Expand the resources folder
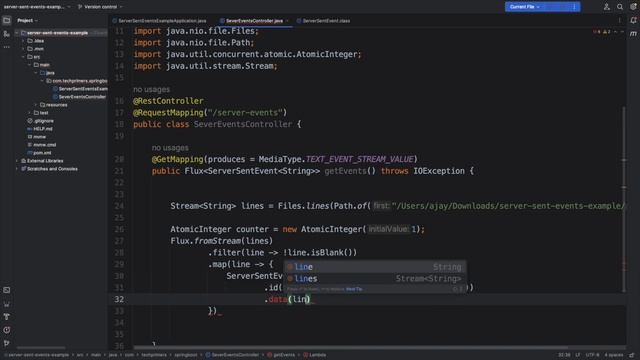640x360 pixels. (36, 105)
